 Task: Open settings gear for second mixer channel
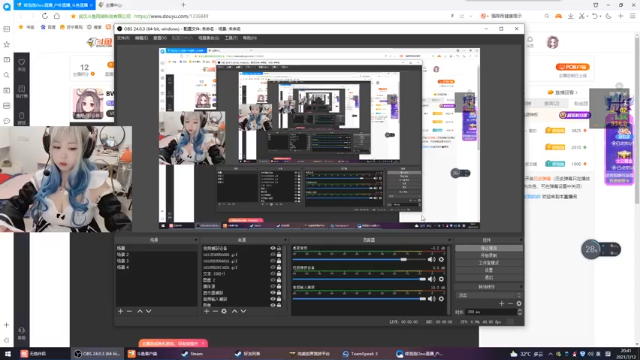441,279
